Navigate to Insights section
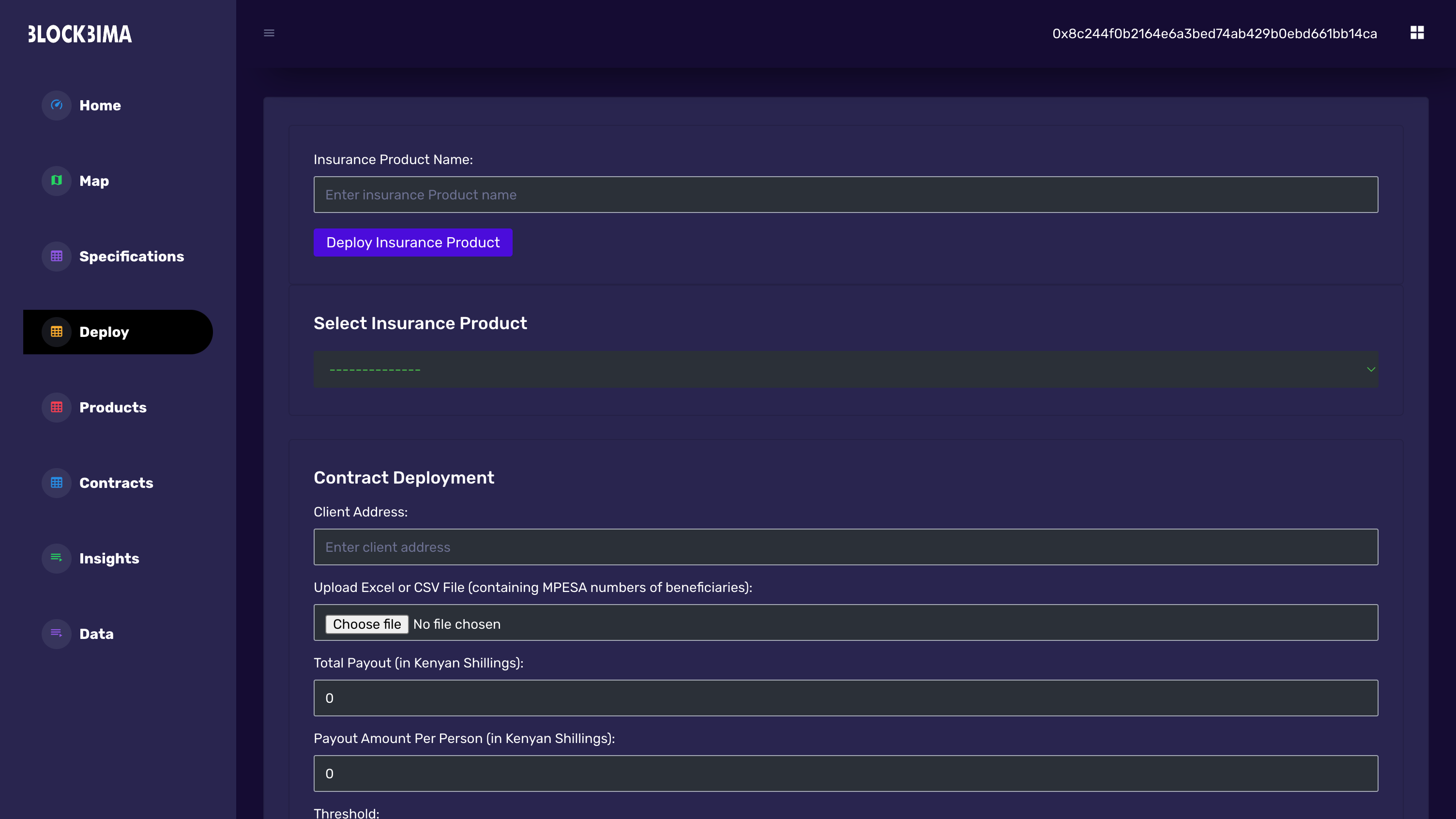Viewport: 1456px width, 819px height. point(109,559)
